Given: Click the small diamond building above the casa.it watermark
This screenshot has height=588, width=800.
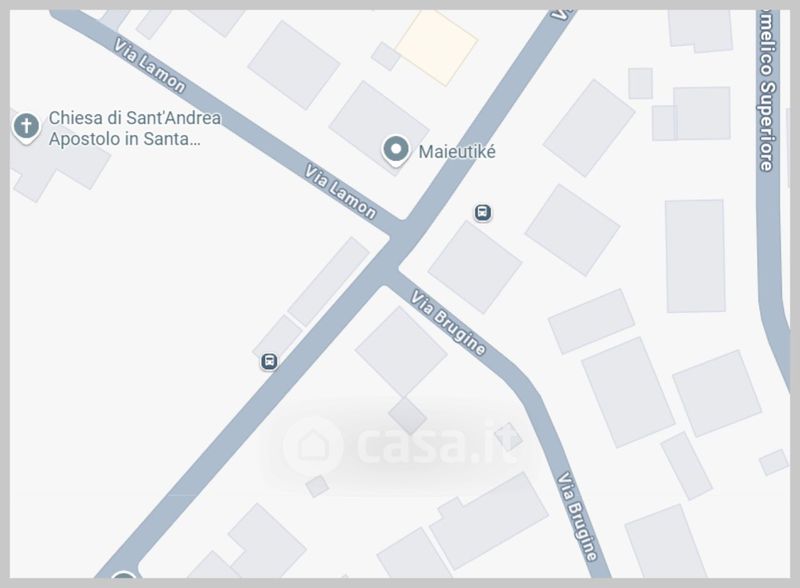Looking at the screenshot, I should point(408,415).
